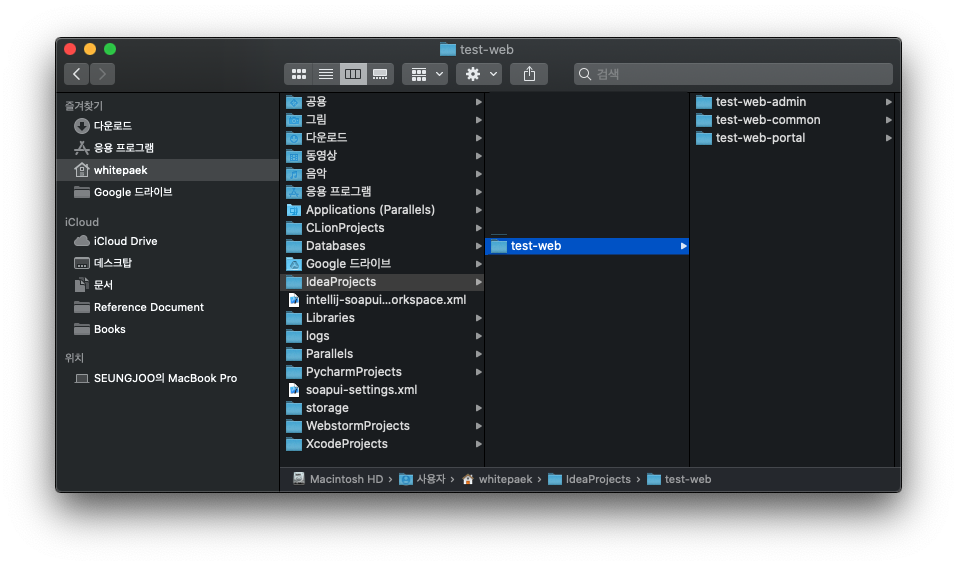Open 다운로드 in the sidebar
Image resolution: width=957 pixels, height=566 pixels.
167,126
